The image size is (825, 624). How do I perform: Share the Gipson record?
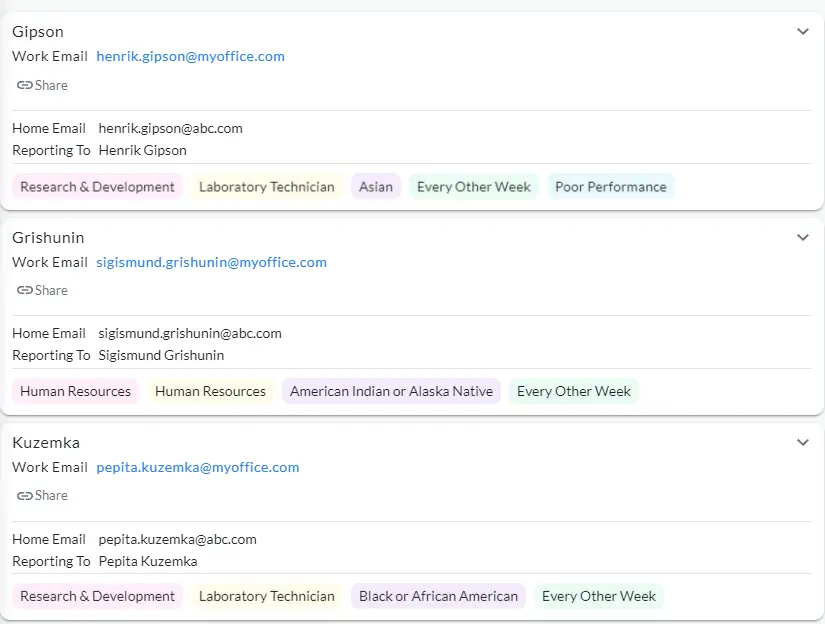(x=42, y=85)
